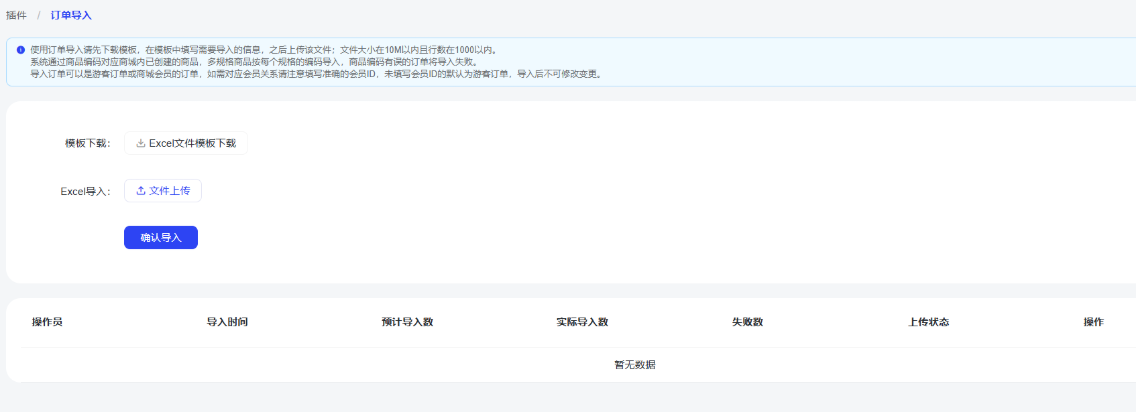
Task: Open the 文件上传 file picker
Action: tap(163, 190)
